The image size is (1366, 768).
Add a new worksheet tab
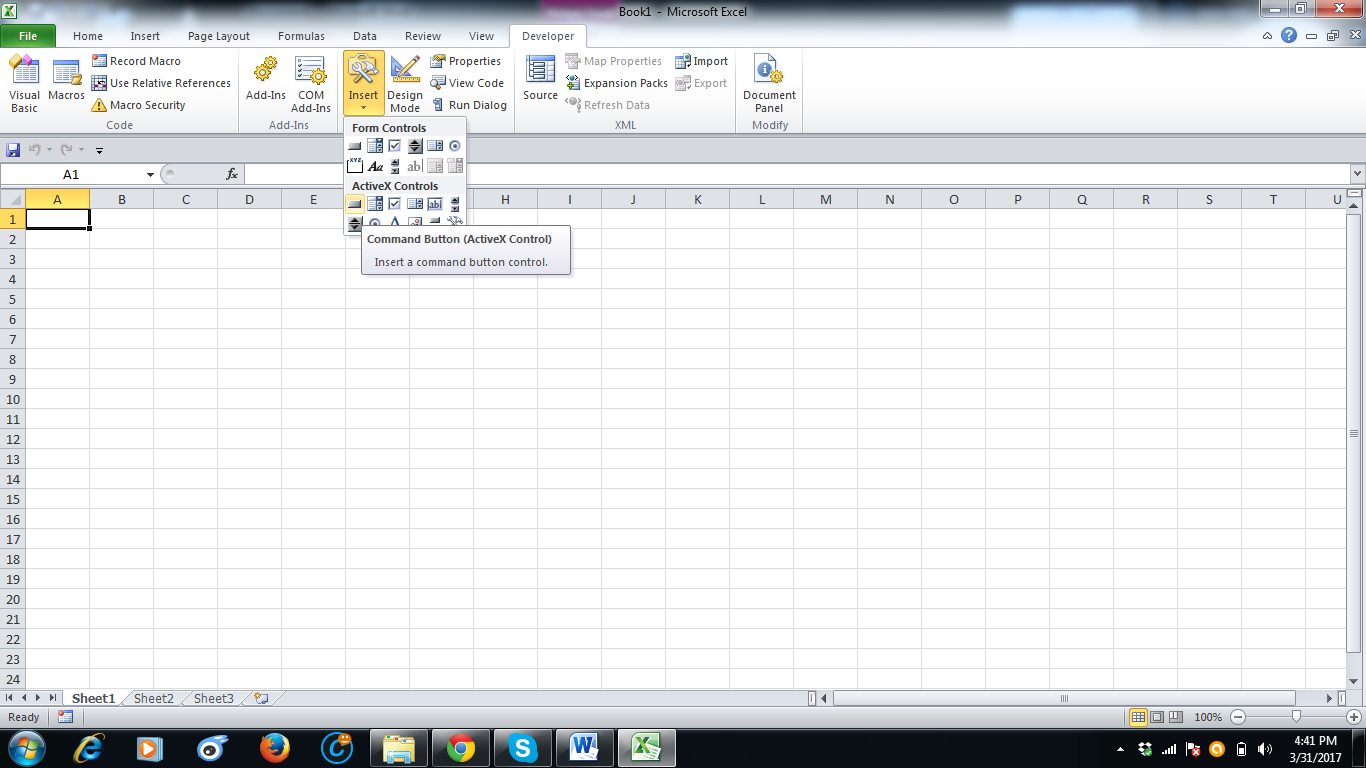click(x=261, y=698)
